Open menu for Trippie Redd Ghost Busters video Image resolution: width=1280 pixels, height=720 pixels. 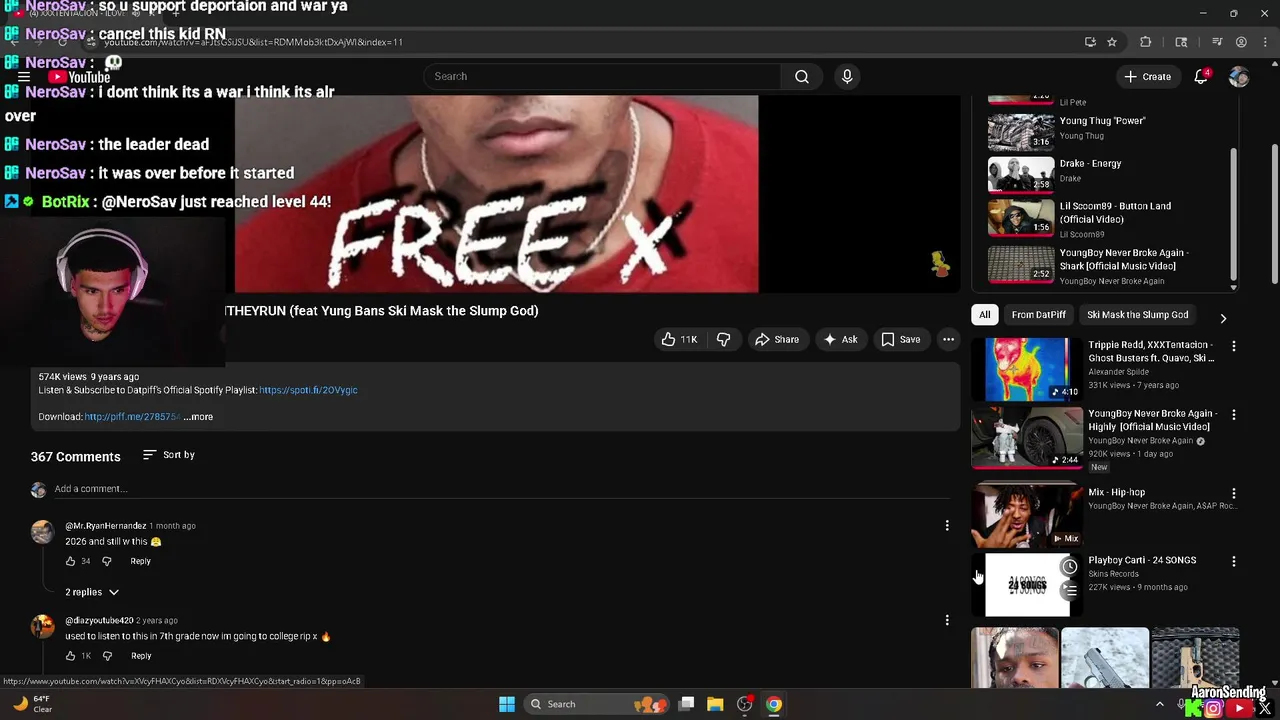(x=1233, y=346)
